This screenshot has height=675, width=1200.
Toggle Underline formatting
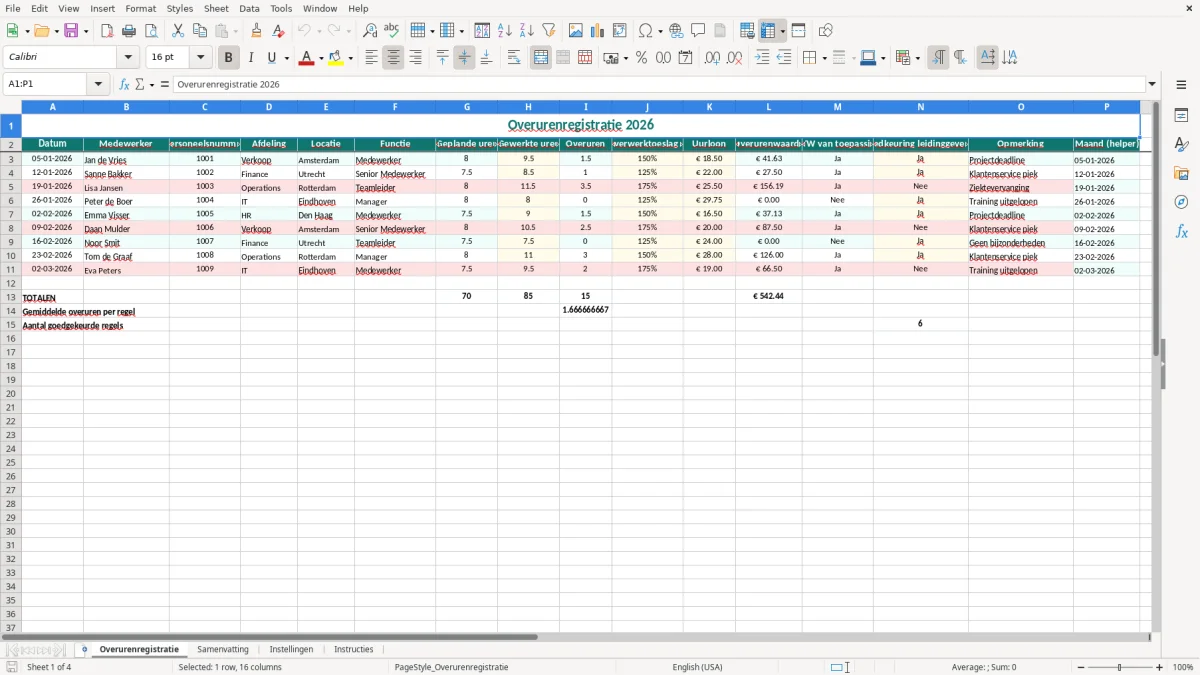coord(272,58)
